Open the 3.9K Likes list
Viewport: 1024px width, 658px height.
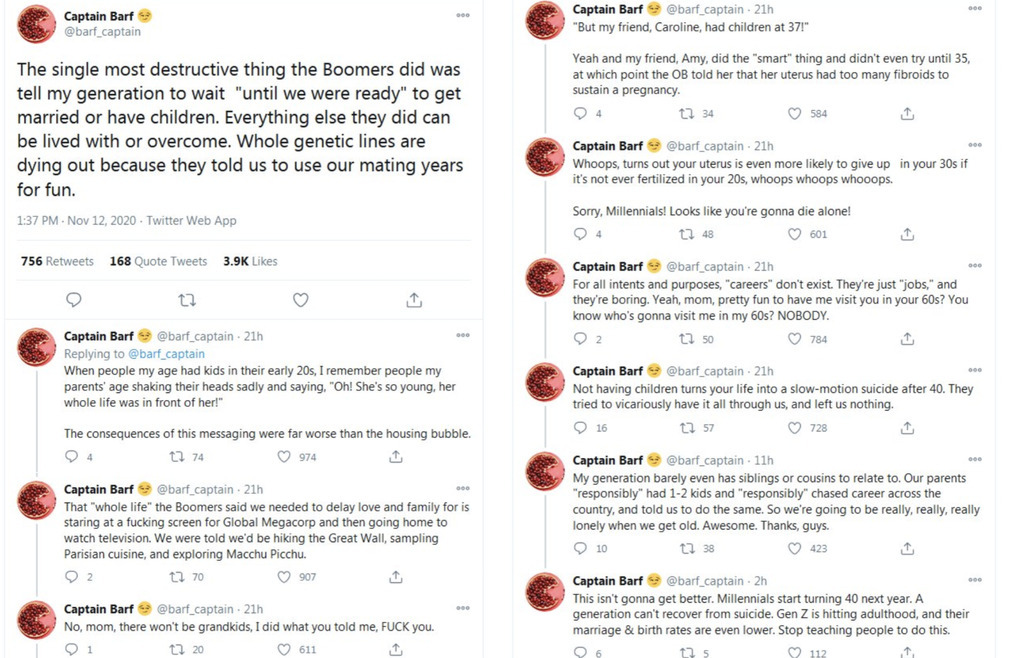[x=250, y=261]
